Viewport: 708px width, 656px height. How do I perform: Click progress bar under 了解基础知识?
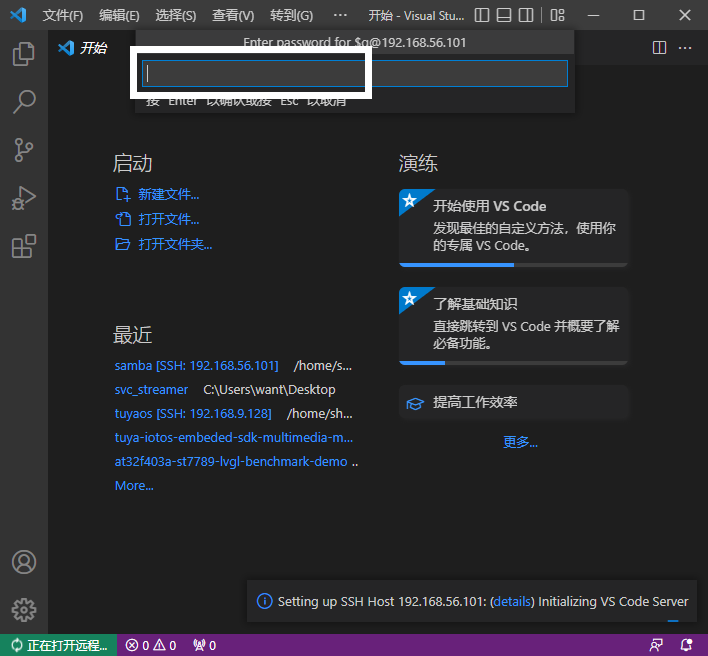tap(513, 363)
